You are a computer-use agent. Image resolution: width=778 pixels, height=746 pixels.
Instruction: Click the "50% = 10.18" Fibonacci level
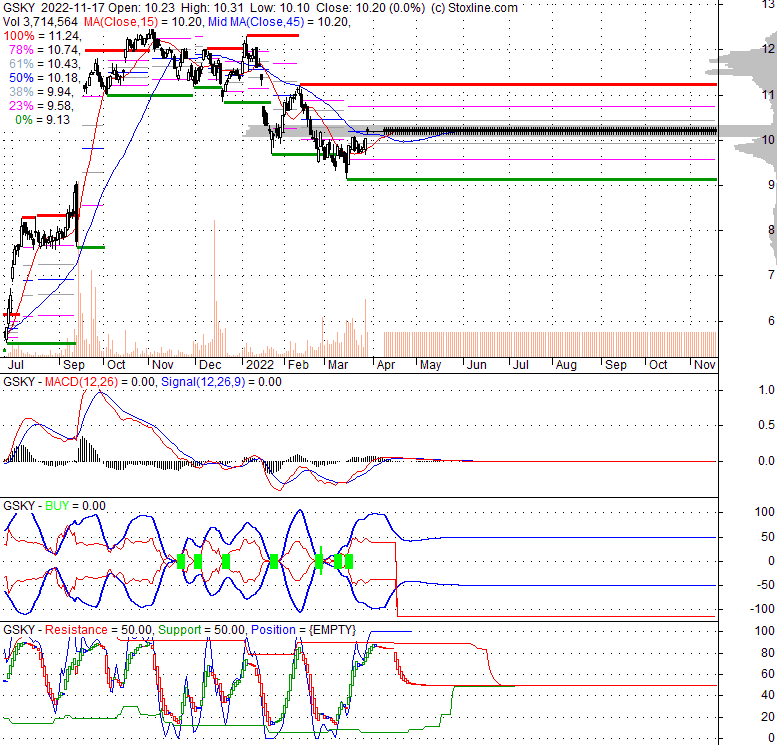point(44,78)
